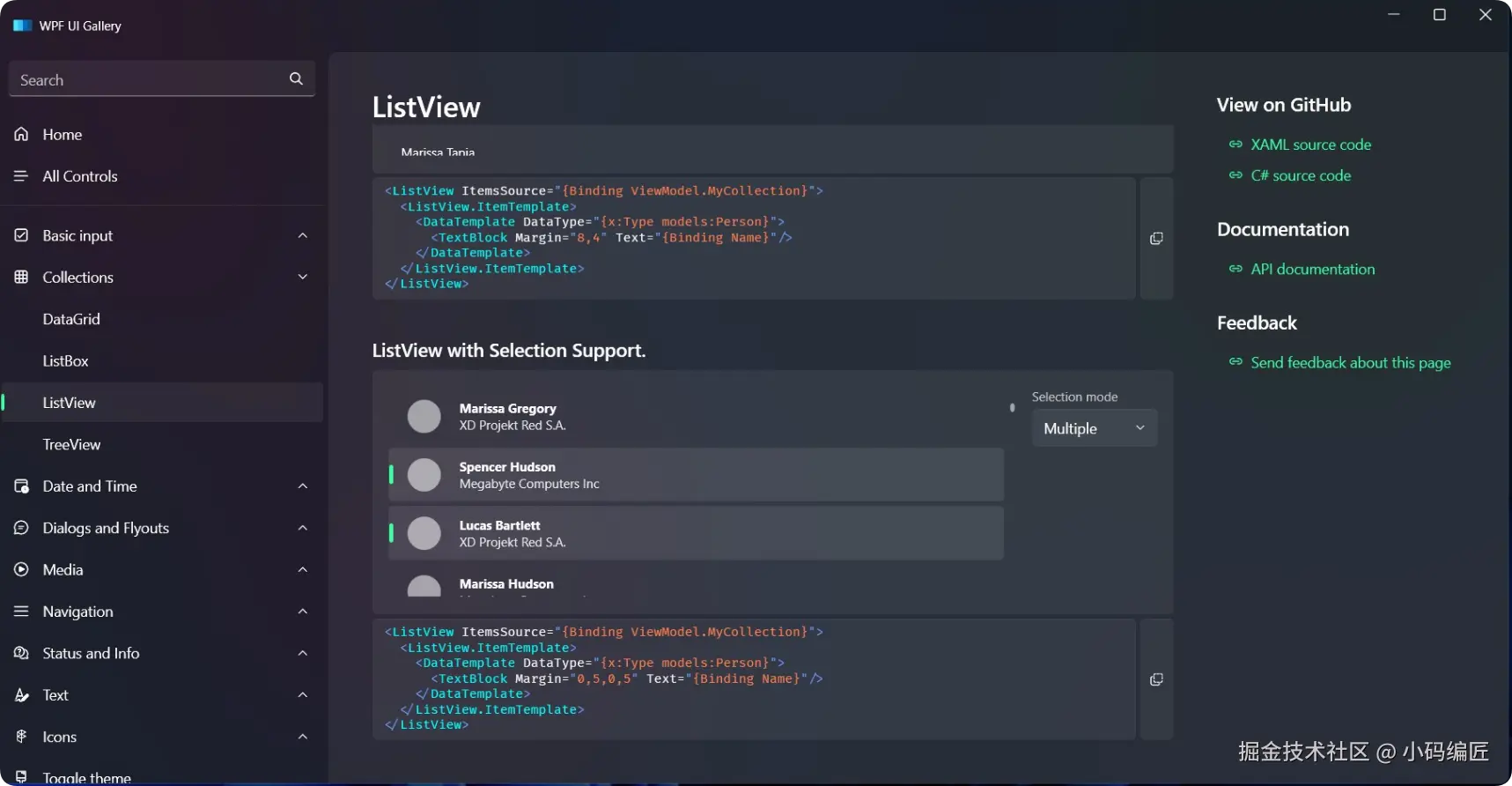Click link icon beside Send feedback

[x=1235, y=361]
